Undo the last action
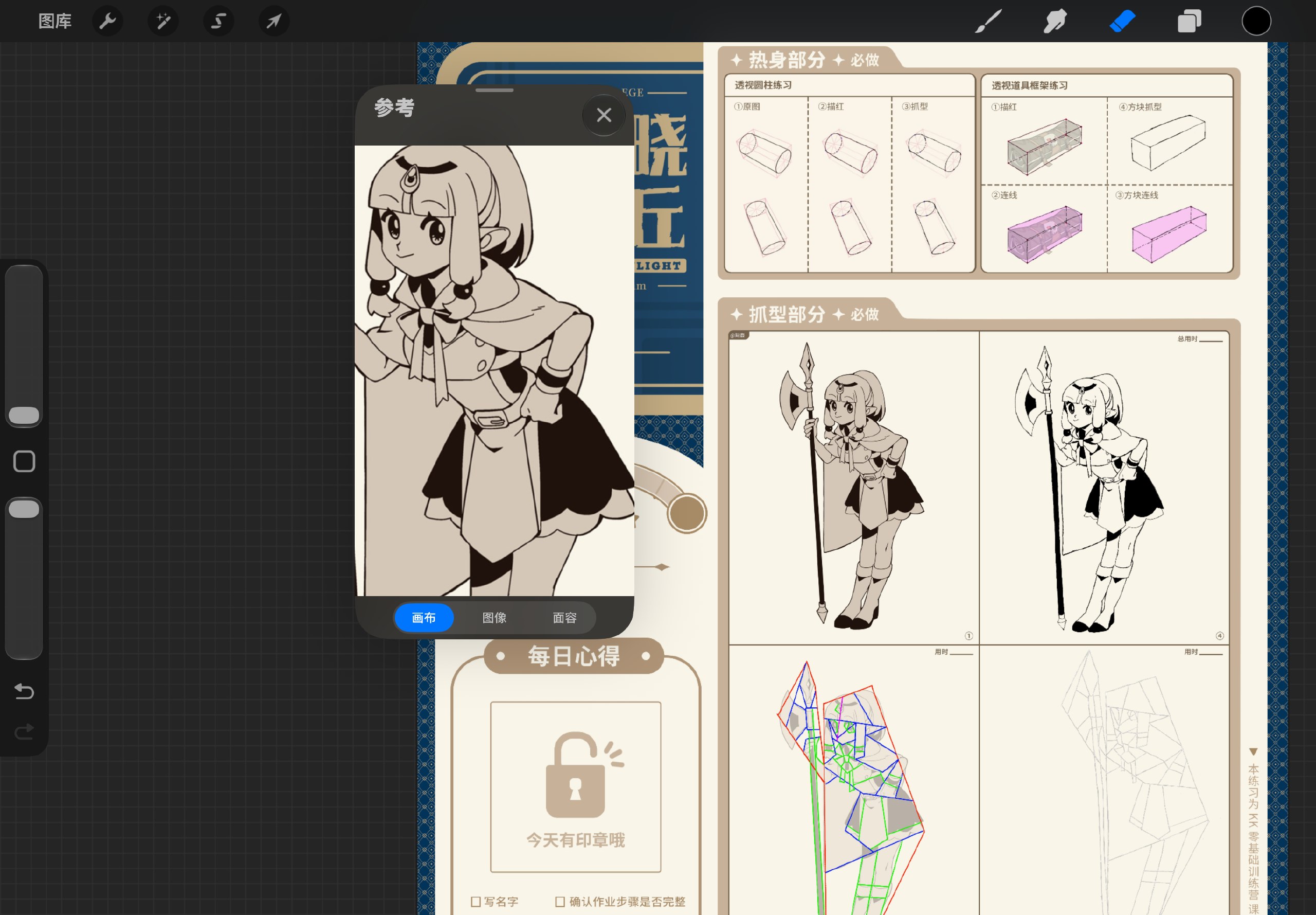This screenshot has height=915, width=1316. pos(24,691)
